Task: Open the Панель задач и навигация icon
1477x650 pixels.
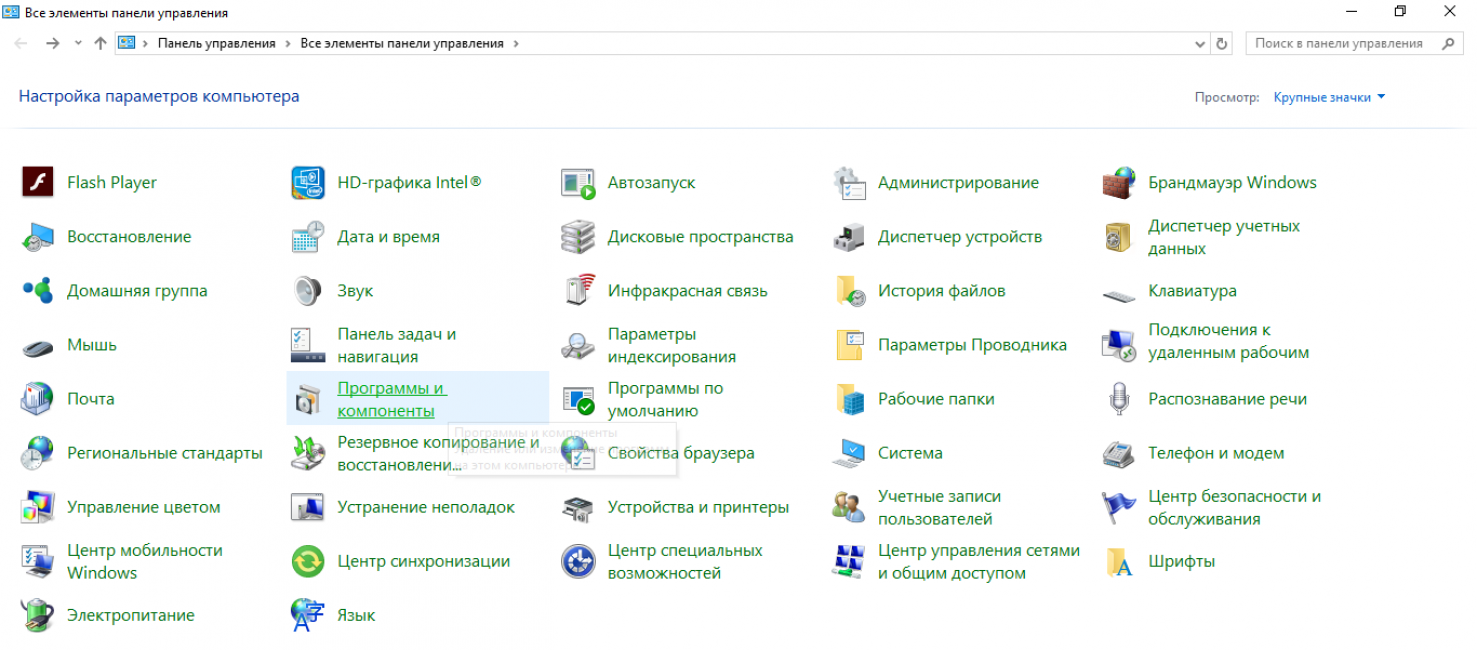Action: (308, 345)
